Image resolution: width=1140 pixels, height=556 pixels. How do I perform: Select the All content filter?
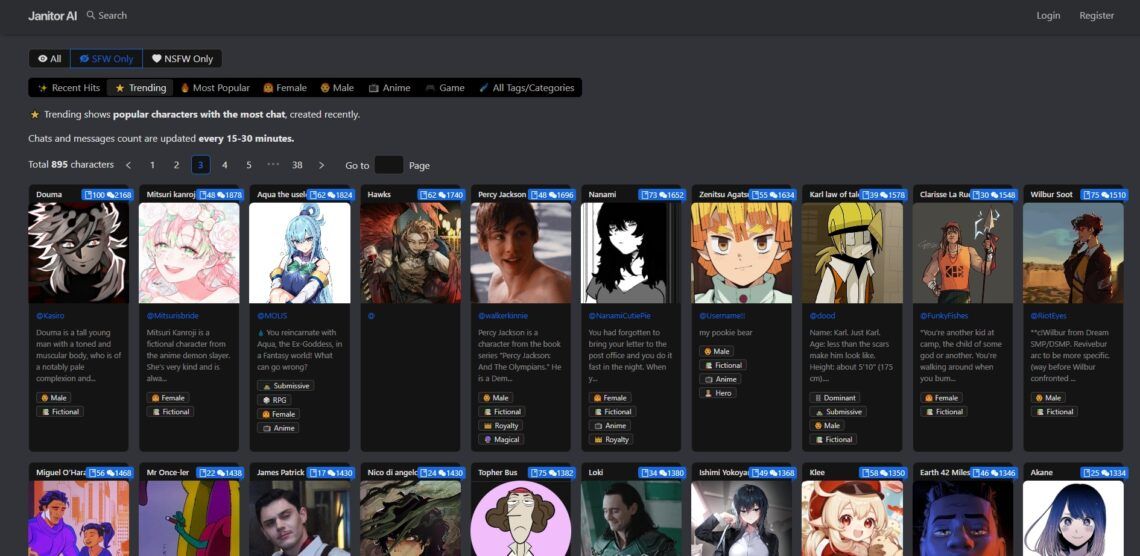pyautogui.click(x=49, y=59)
